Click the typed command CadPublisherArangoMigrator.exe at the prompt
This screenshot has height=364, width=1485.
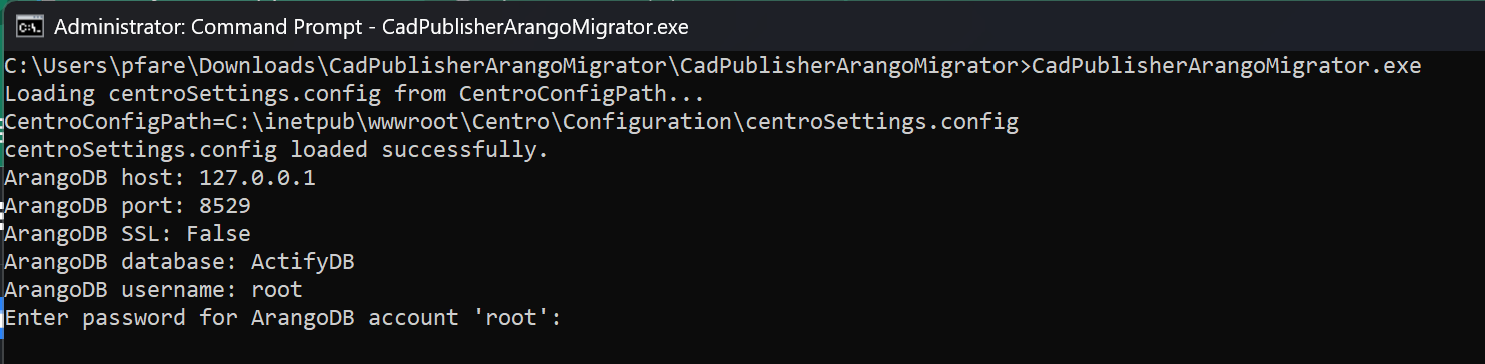point(1226,67)
